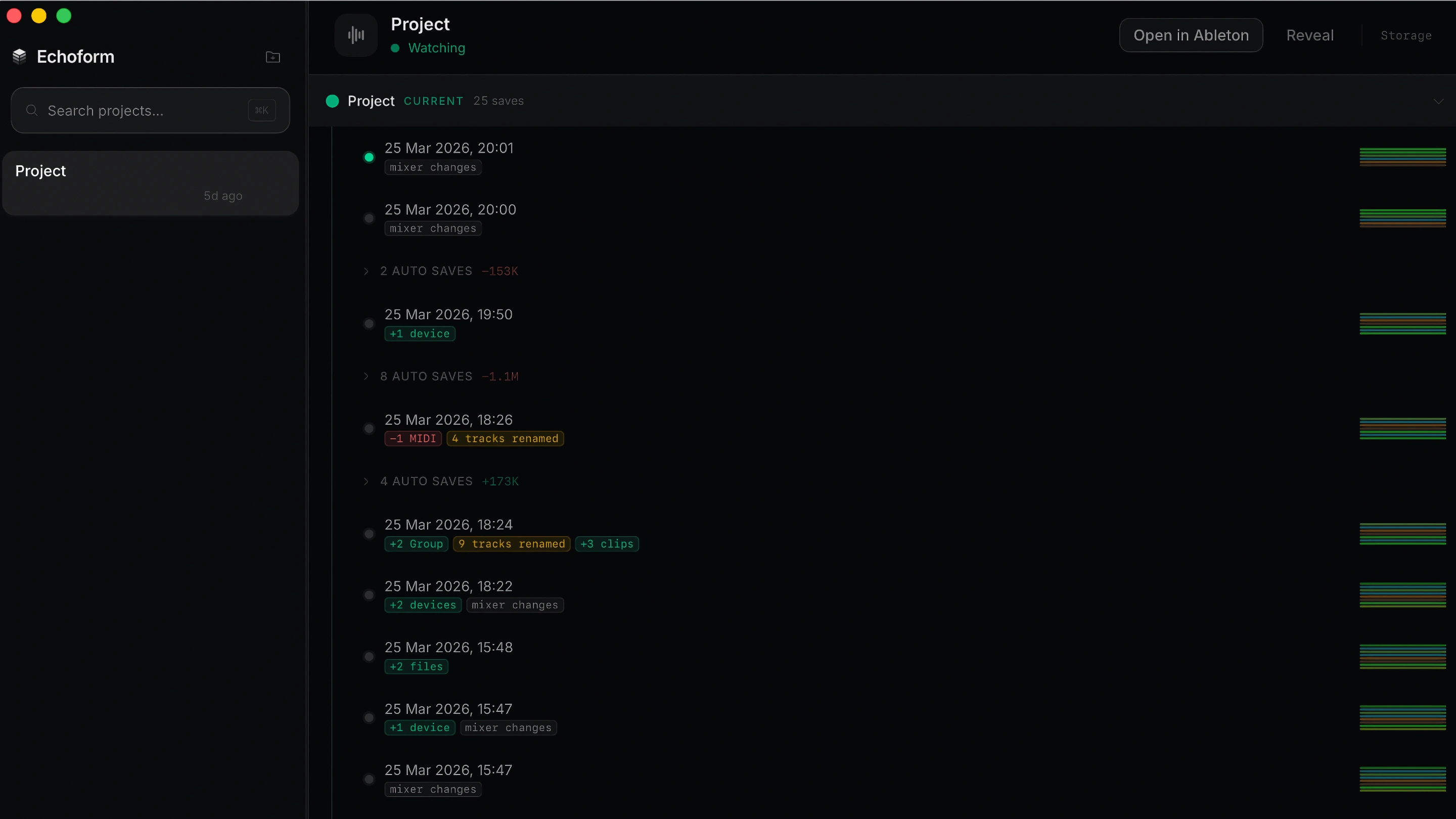The height and width of the screenshot is (819, 1456).
Task: Select the 18:26 save timeline dot
Action: [369, 428]
